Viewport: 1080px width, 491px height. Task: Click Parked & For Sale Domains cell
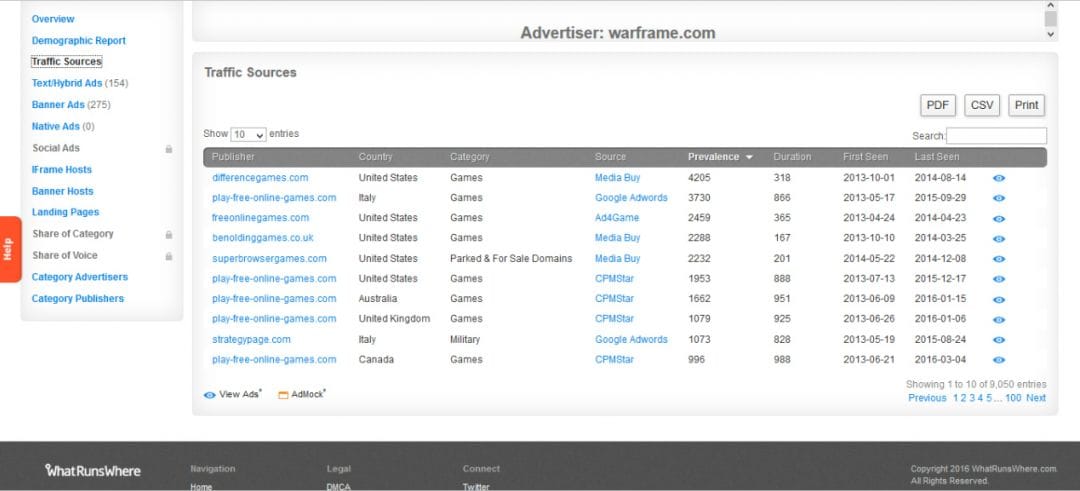click(511, 259)
